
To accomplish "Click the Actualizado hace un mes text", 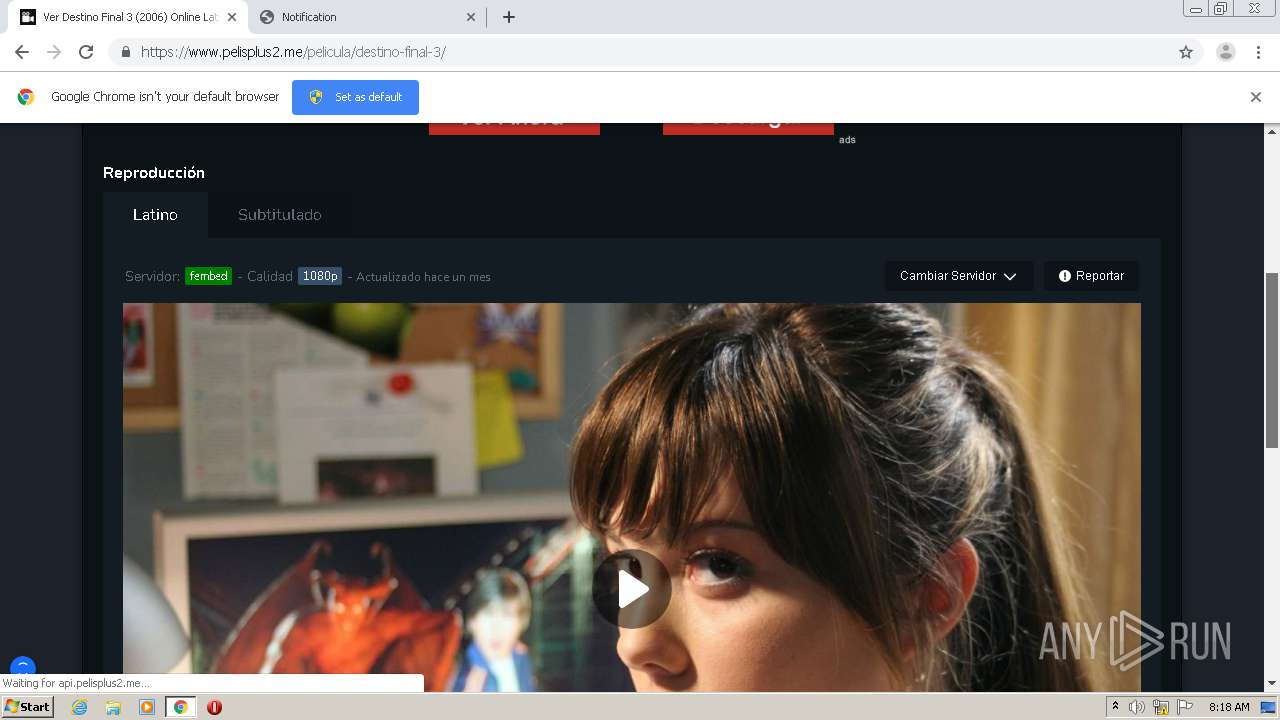I will click(x=423, y=277).
